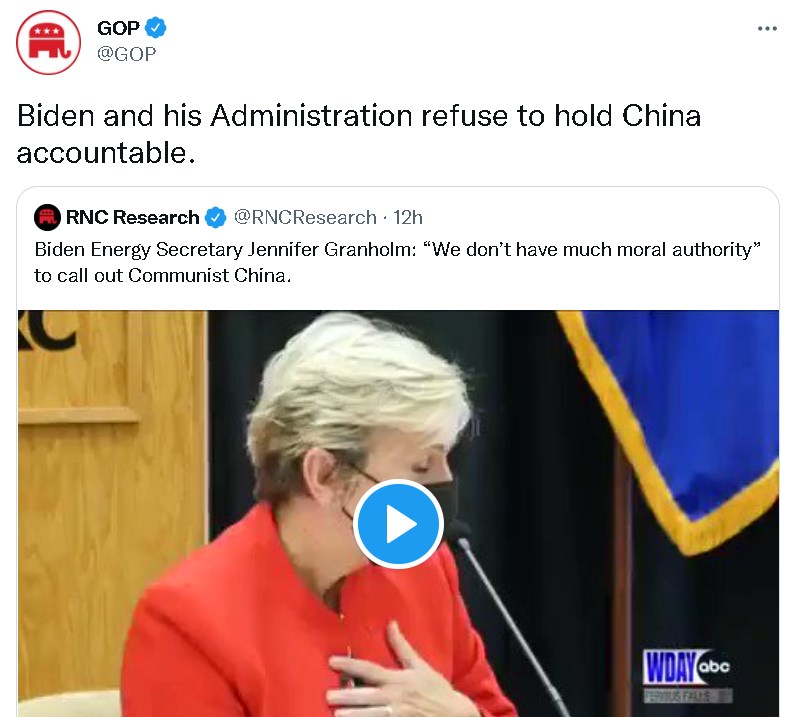Open the quoted tweet about Jennifer Granholm
The image size is (798, 717).
[x=397, y=263]
